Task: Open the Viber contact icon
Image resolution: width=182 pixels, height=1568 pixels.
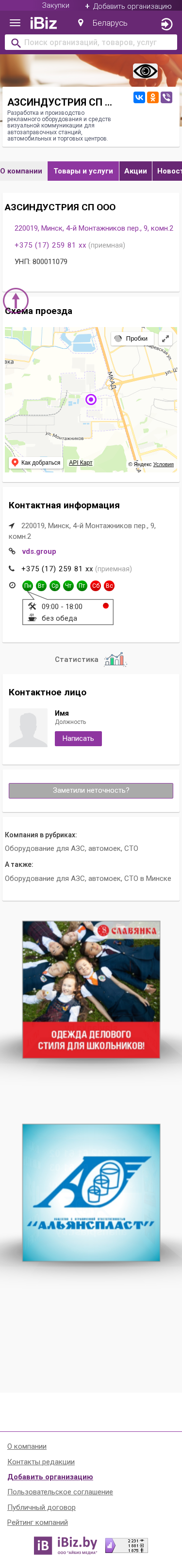Action: tap(166, 97)
